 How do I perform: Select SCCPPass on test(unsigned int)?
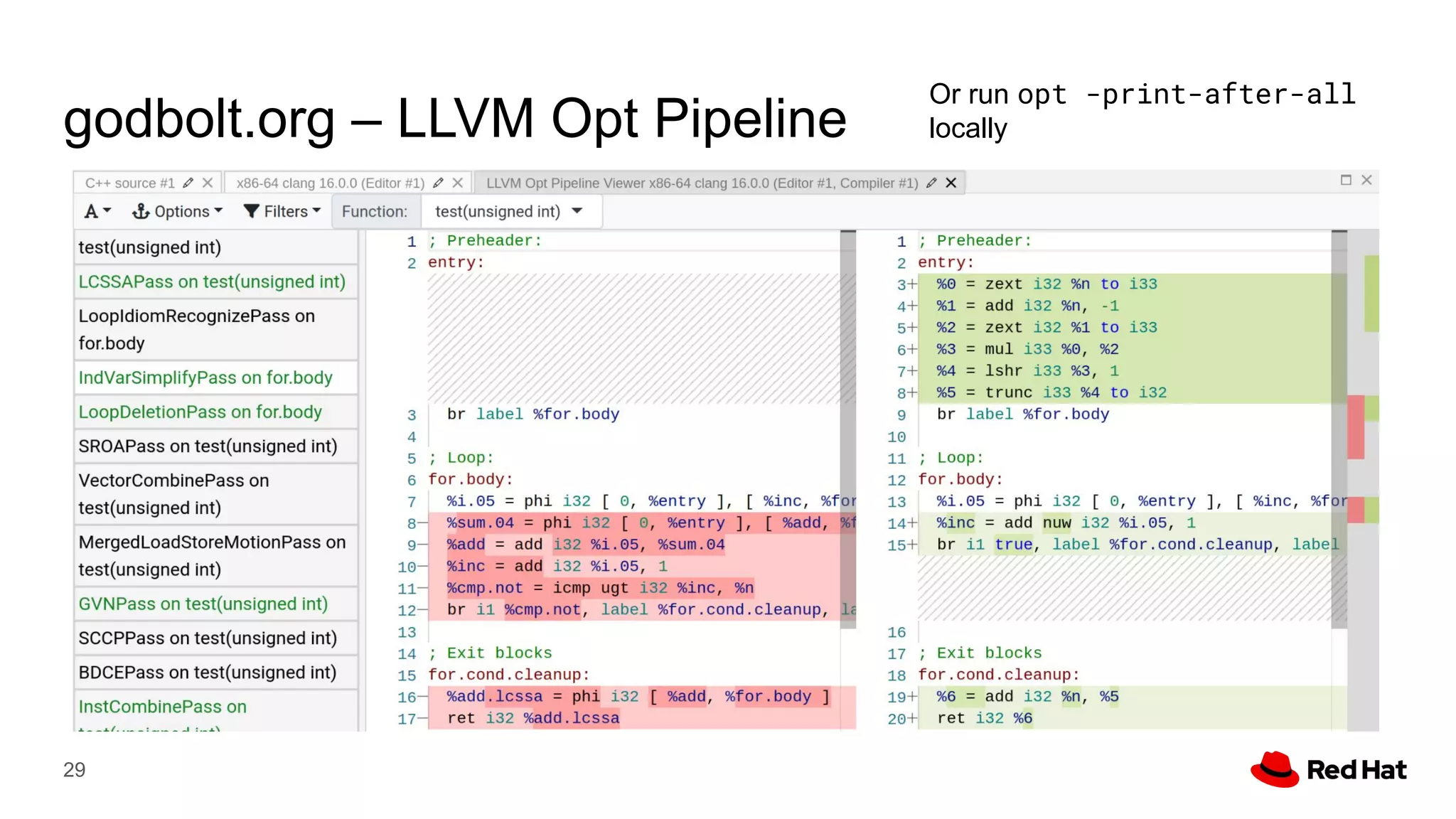click(216, 638)
